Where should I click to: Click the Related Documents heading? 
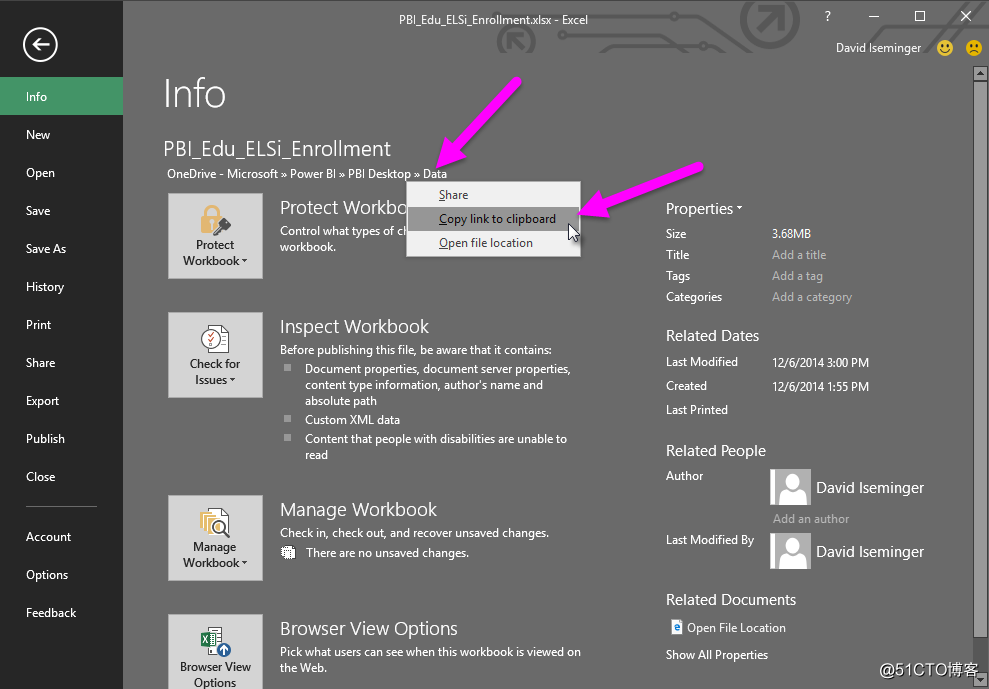[x=731, y=599]
